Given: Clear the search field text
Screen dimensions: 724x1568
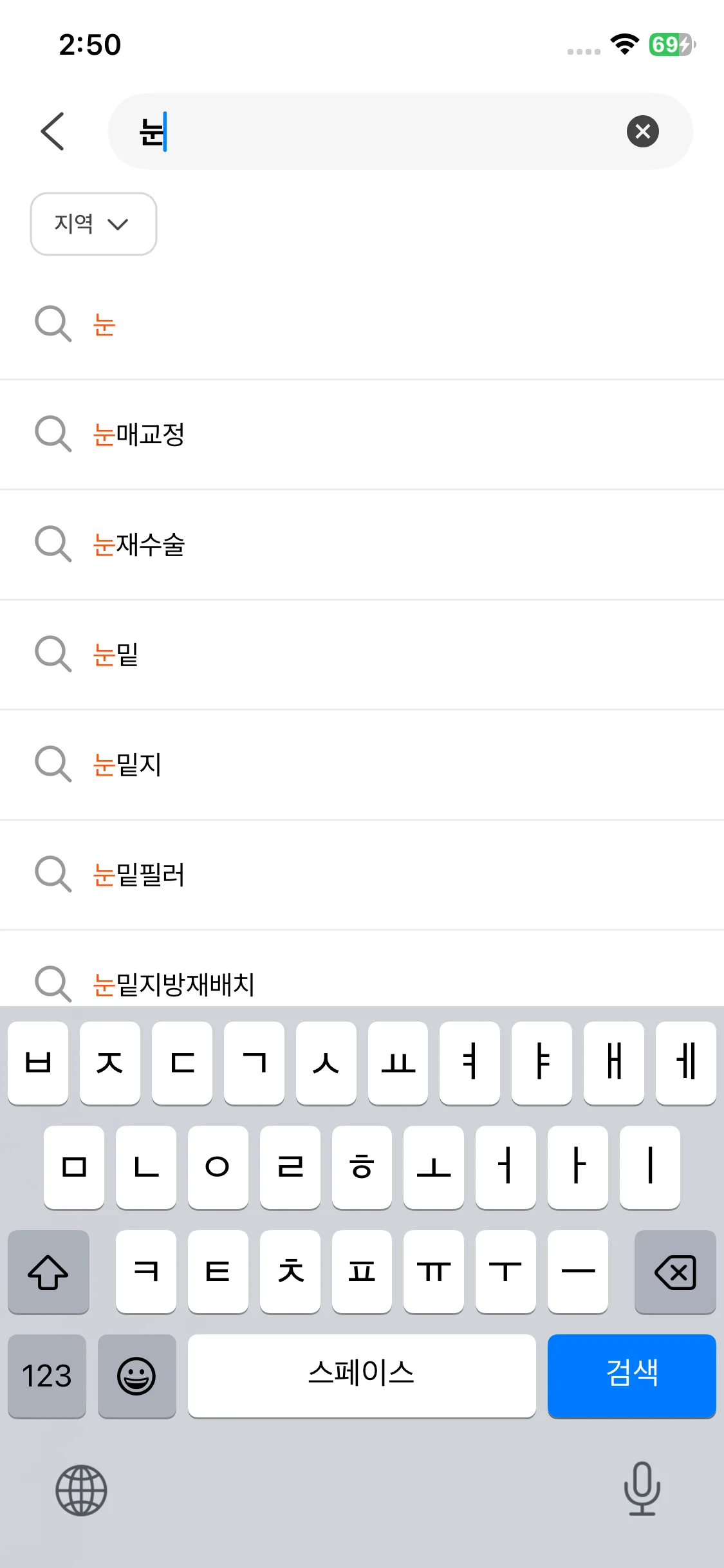Looking at the screenshot, I should pyautogui.click(x=642, y=131).
